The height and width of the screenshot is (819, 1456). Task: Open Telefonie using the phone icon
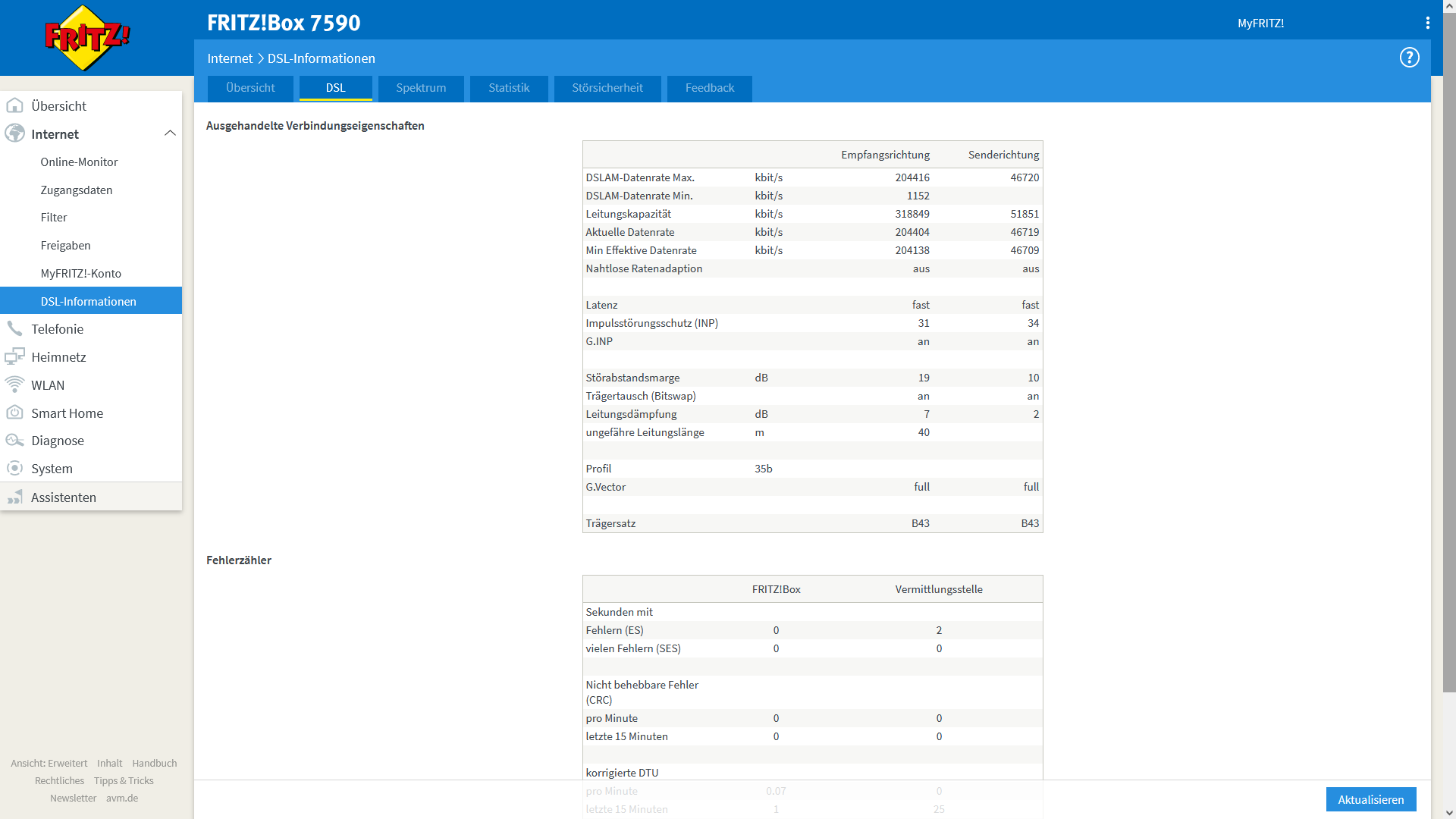click(x=15, y=328)
